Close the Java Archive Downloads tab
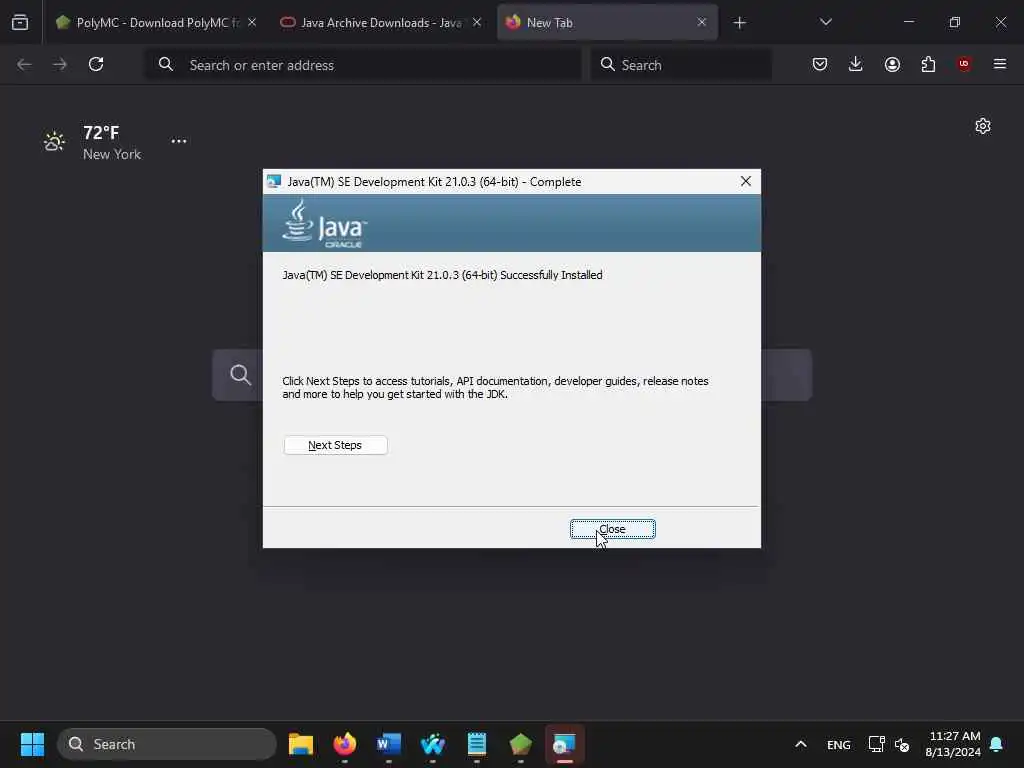This screenshot has width=1024, height=768. [477, 22]
